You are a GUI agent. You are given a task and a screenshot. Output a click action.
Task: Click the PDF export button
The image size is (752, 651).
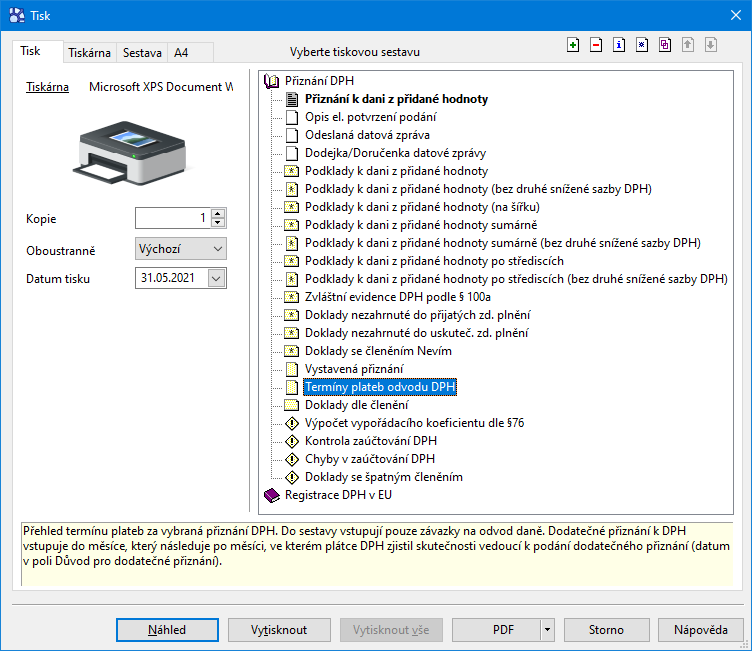click(x=496, y=630)
